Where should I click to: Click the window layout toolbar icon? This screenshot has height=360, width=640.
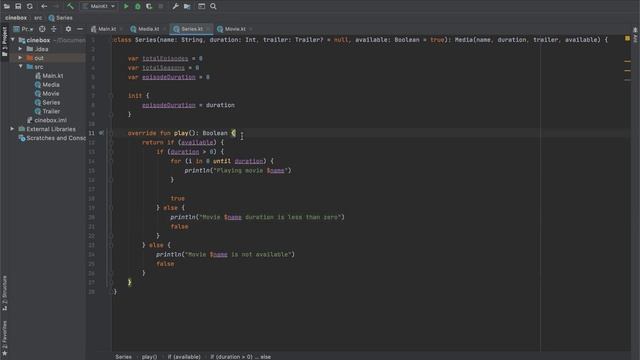pos(202,6)
